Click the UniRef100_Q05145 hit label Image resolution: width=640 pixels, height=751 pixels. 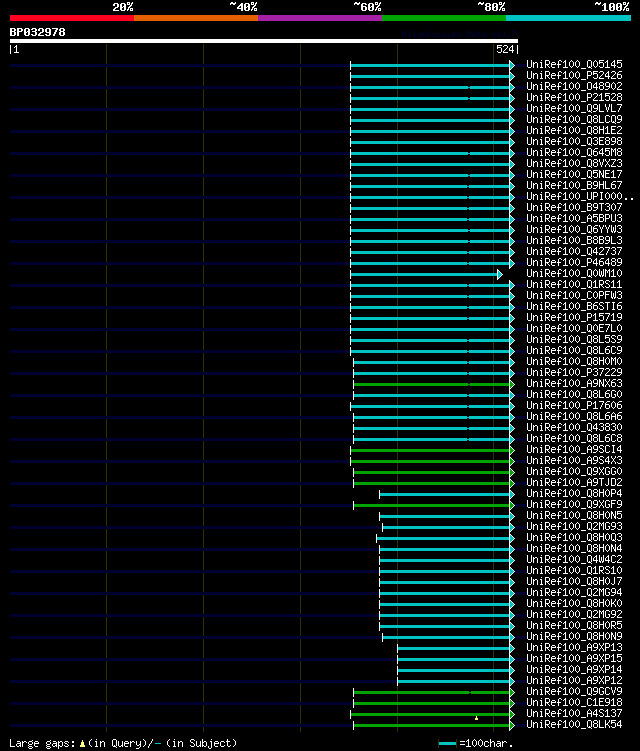tap(574, 64)
